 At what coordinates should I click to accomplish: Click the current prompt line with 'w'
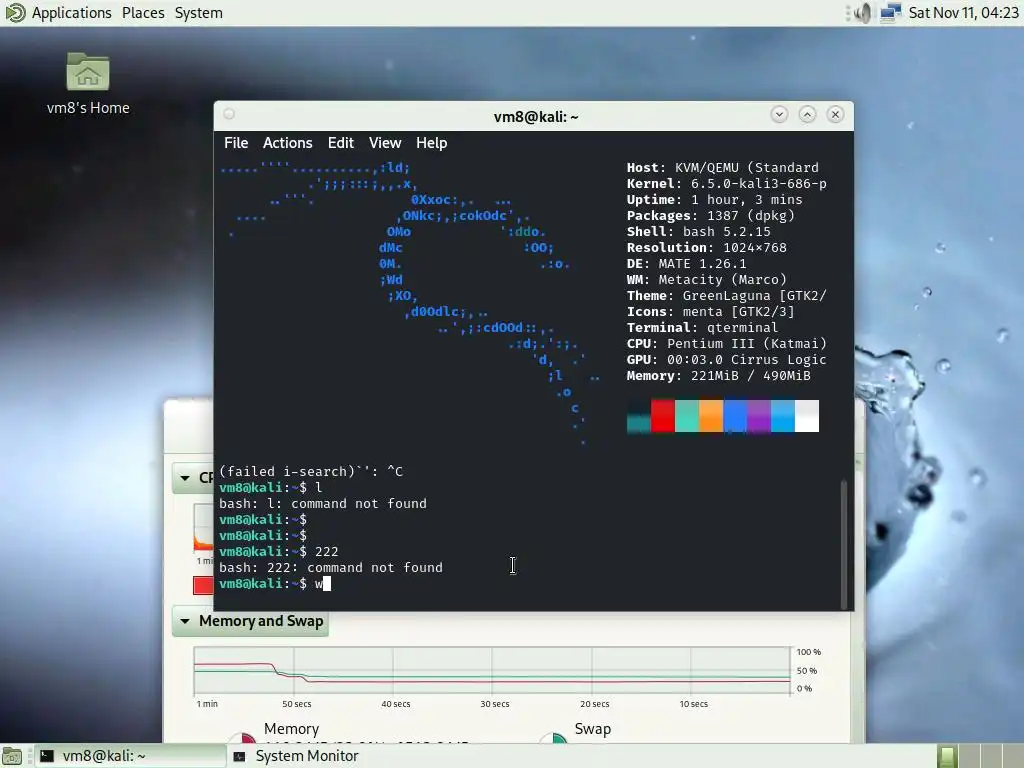click(275, 584)
